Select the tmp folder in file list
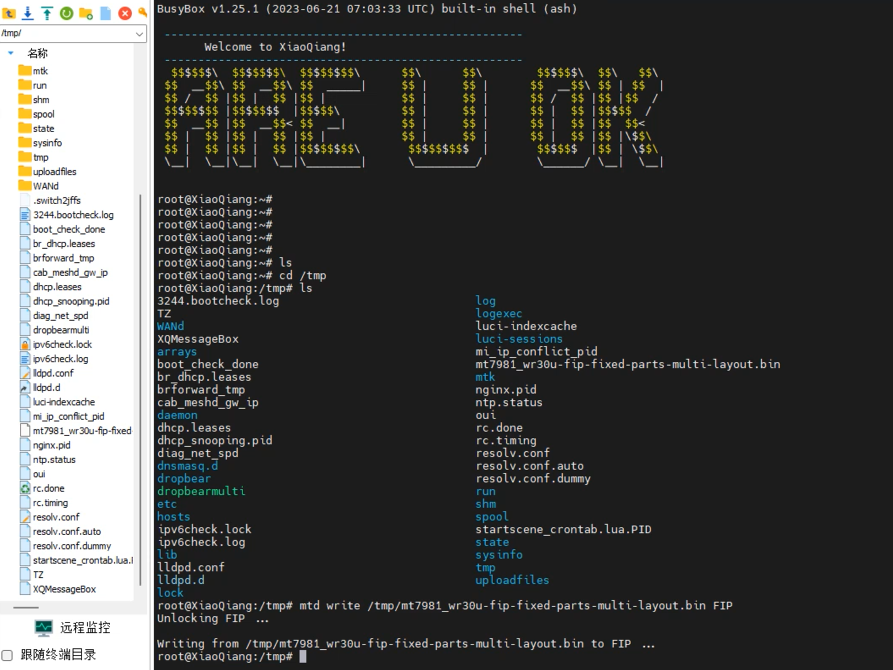The height and width of the screenshot is (670, 893). [41, 157]
